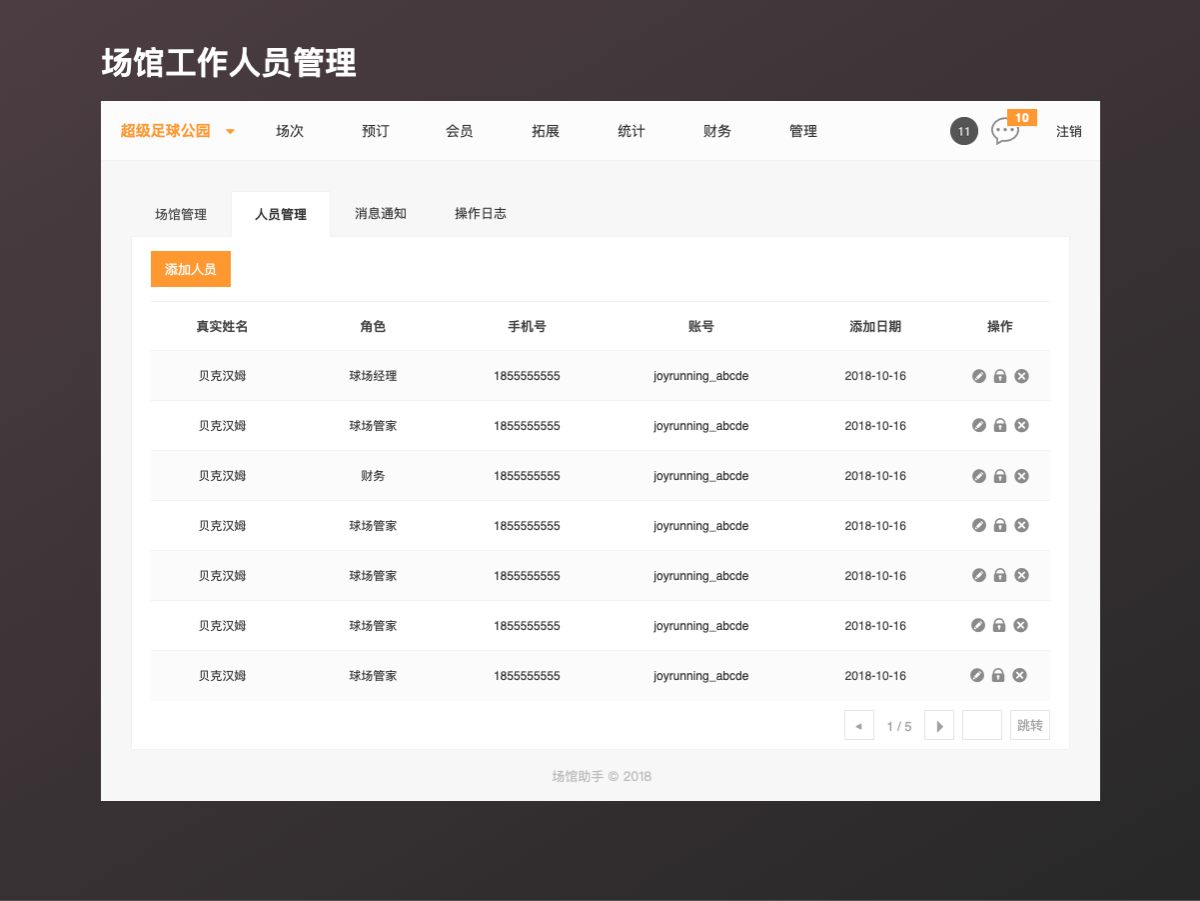The image size is (1200, 901).
Task: Open the messages chat bubble icon
Action: [1004, 131]
